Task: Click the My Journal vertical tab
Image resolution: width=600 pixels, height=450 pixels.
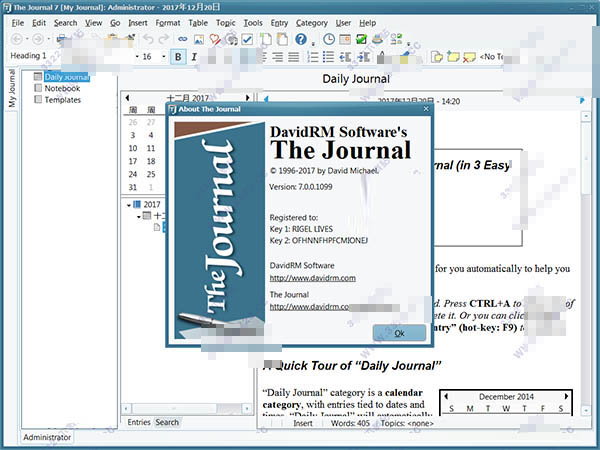Action: [12, 89]
